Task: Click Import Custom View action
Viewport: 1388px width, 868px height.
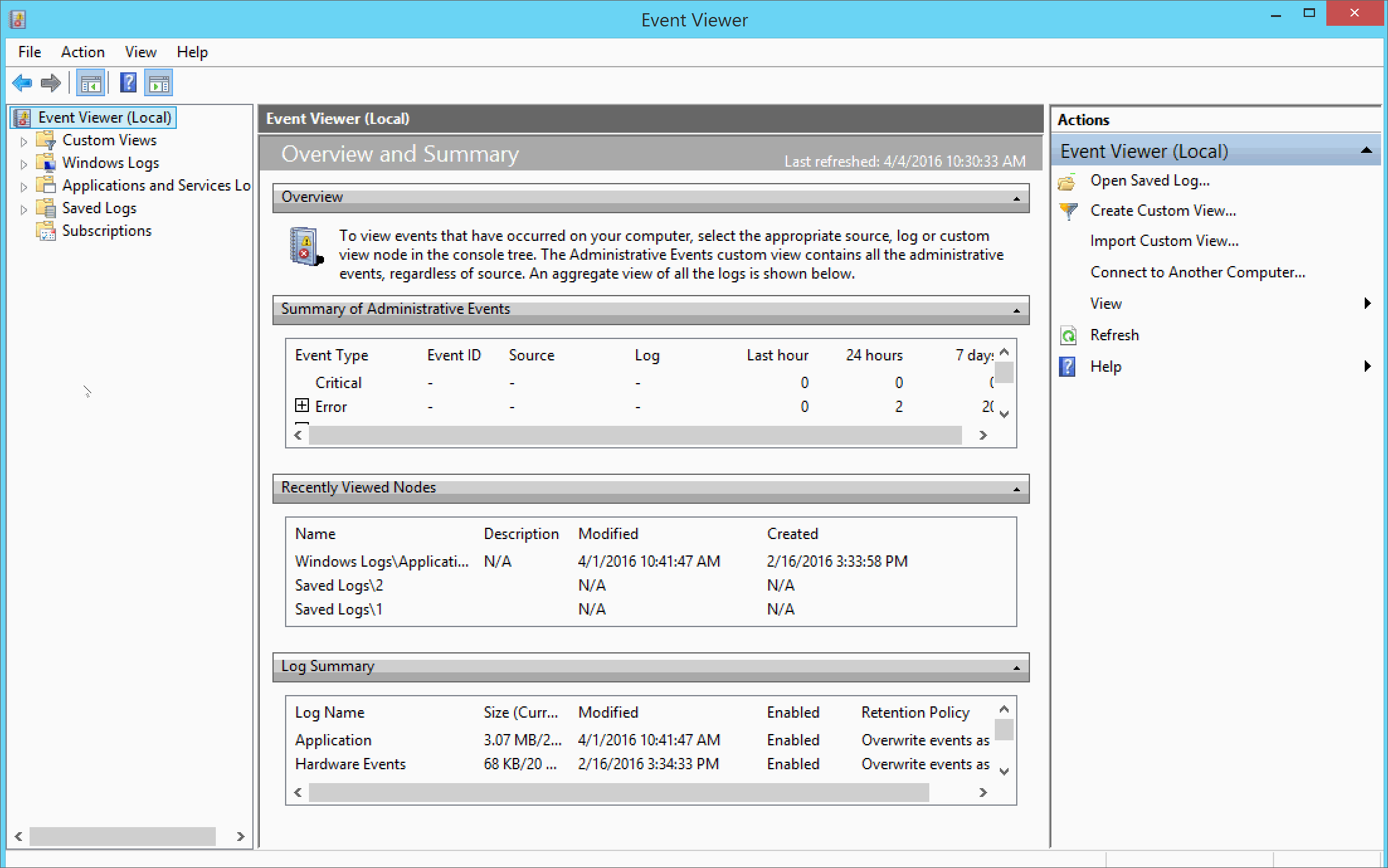Action: [x=1164, y=241]
